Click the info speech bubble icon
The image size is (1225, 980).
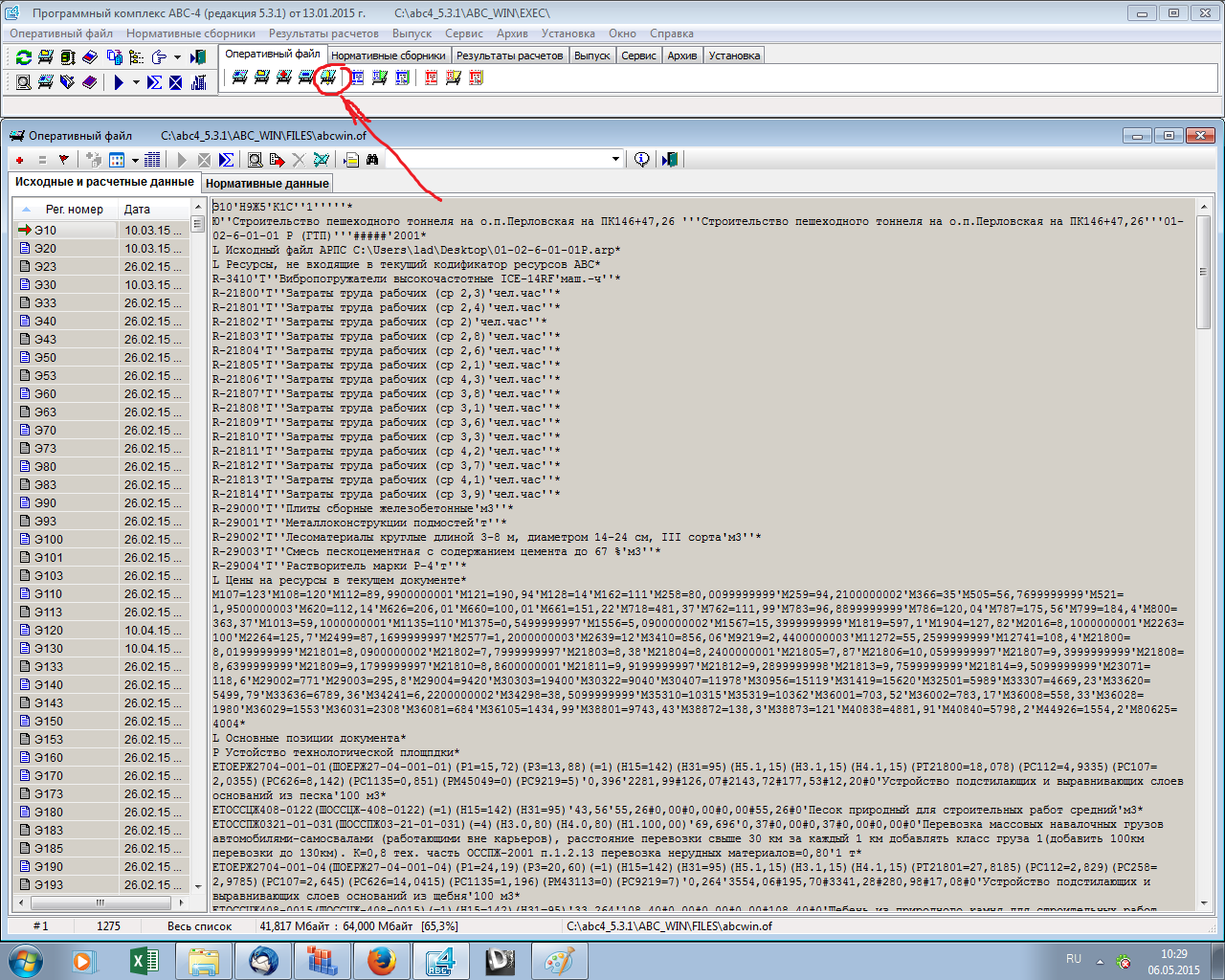(x=641, y=159)
